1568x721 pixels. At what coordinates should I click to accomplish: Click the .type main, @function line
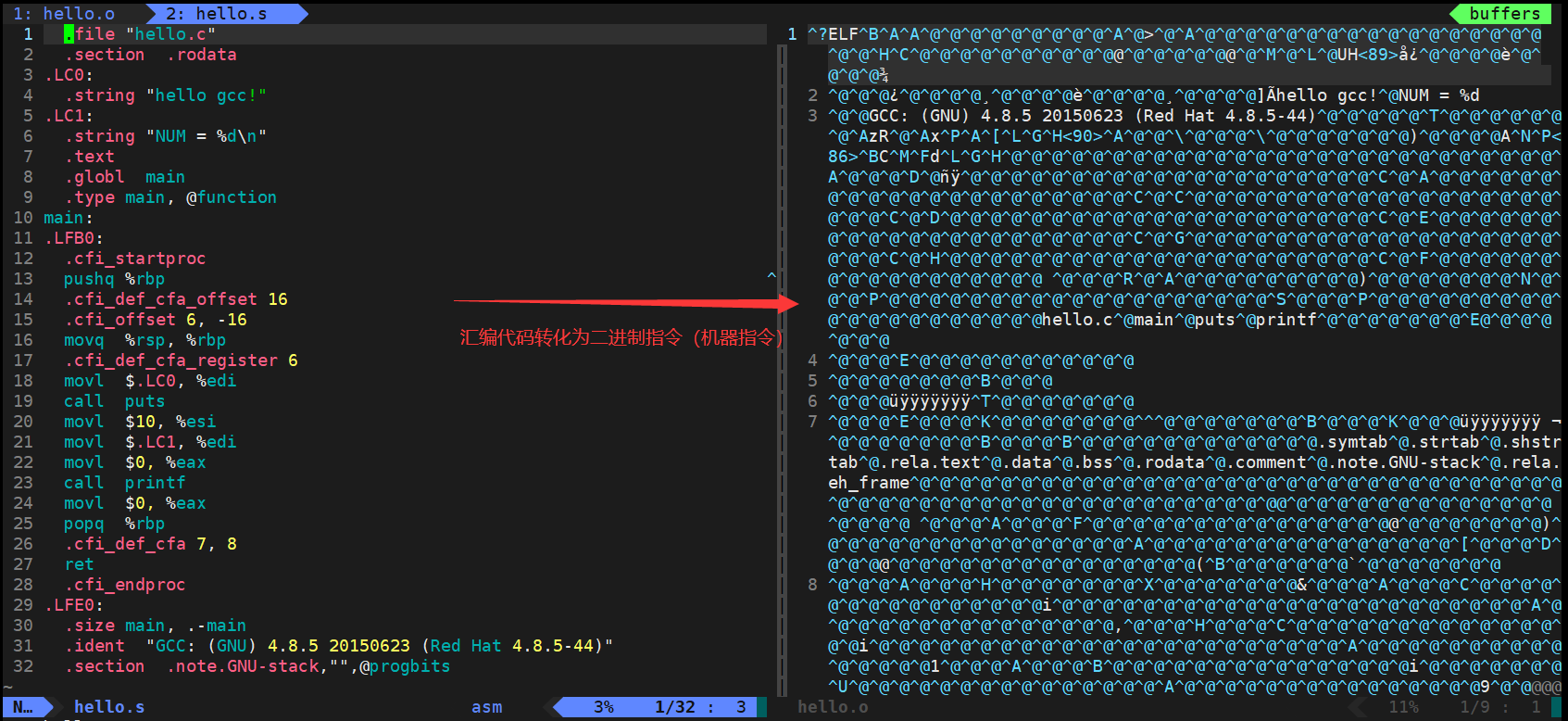(x=170, y=197)
